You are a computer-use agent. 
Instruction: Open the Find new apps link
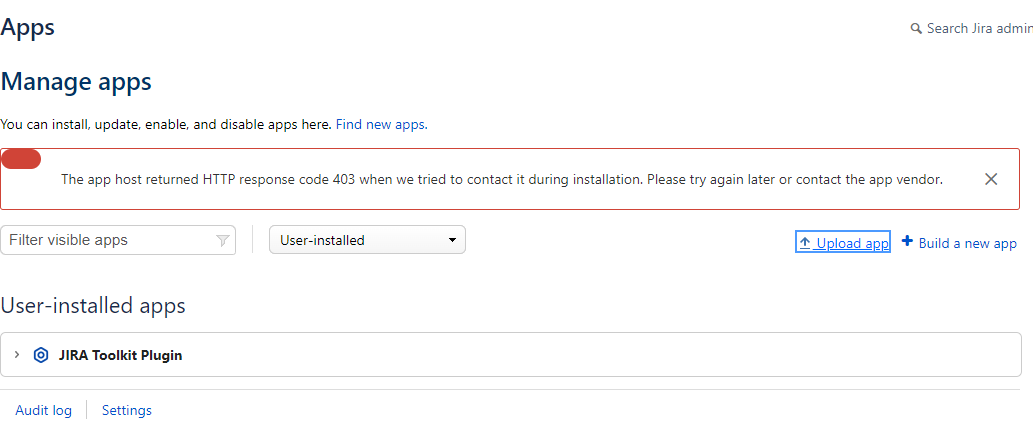[381, 124]
